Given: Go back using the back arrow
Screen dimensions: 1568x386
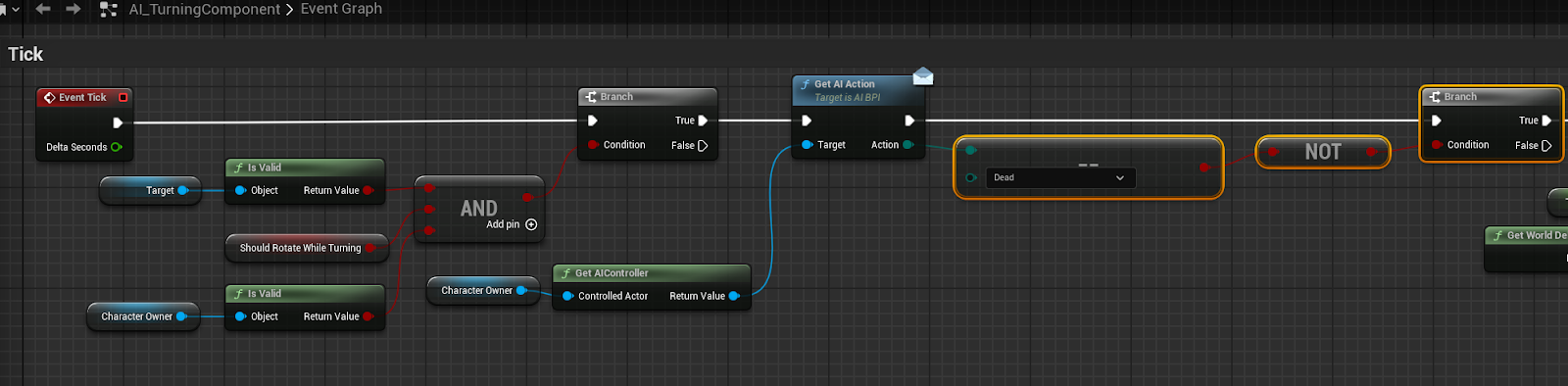Looking at the screenshot, I should (43, 9).
